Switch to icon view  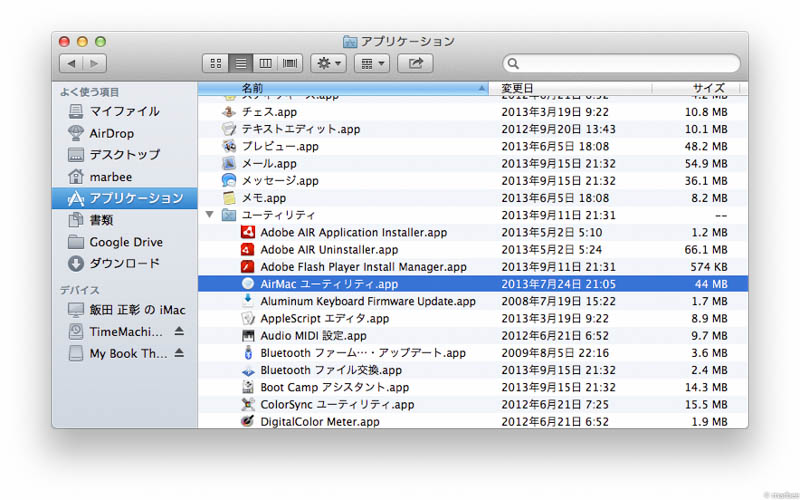216,63
